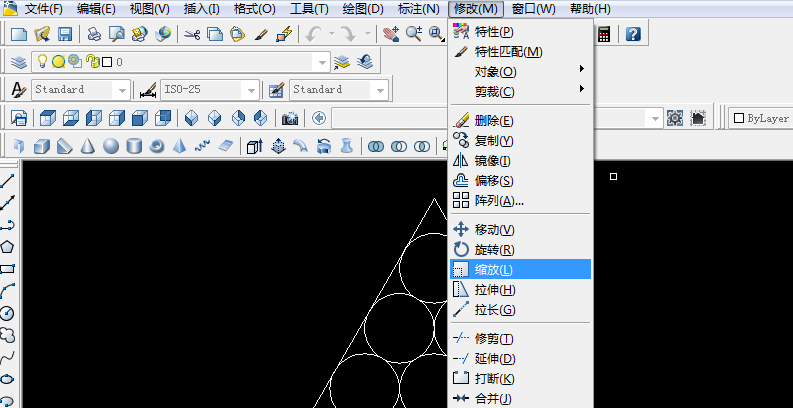Click layer 0 white color square
The width and height of the screenshot is (793, 408).
point(107,62)
